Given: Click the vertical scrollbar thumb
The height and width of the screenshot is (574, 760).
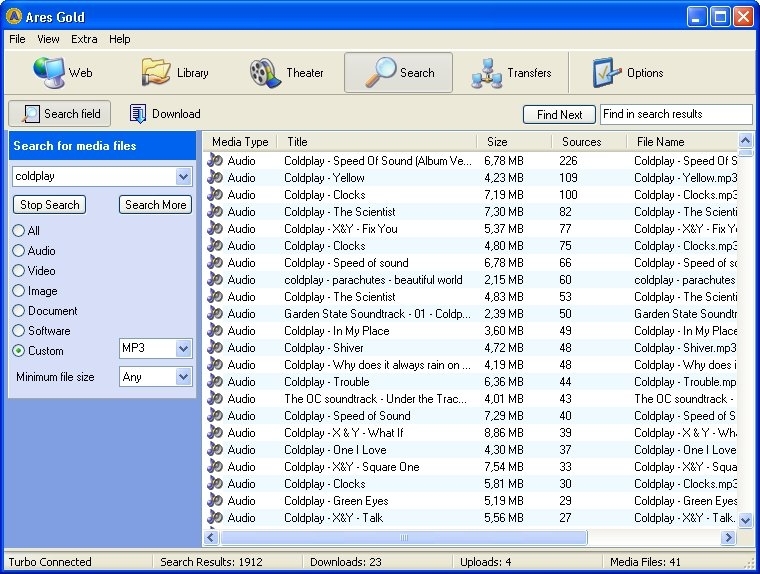Looking at the screenshot, I should coord(745,153).
